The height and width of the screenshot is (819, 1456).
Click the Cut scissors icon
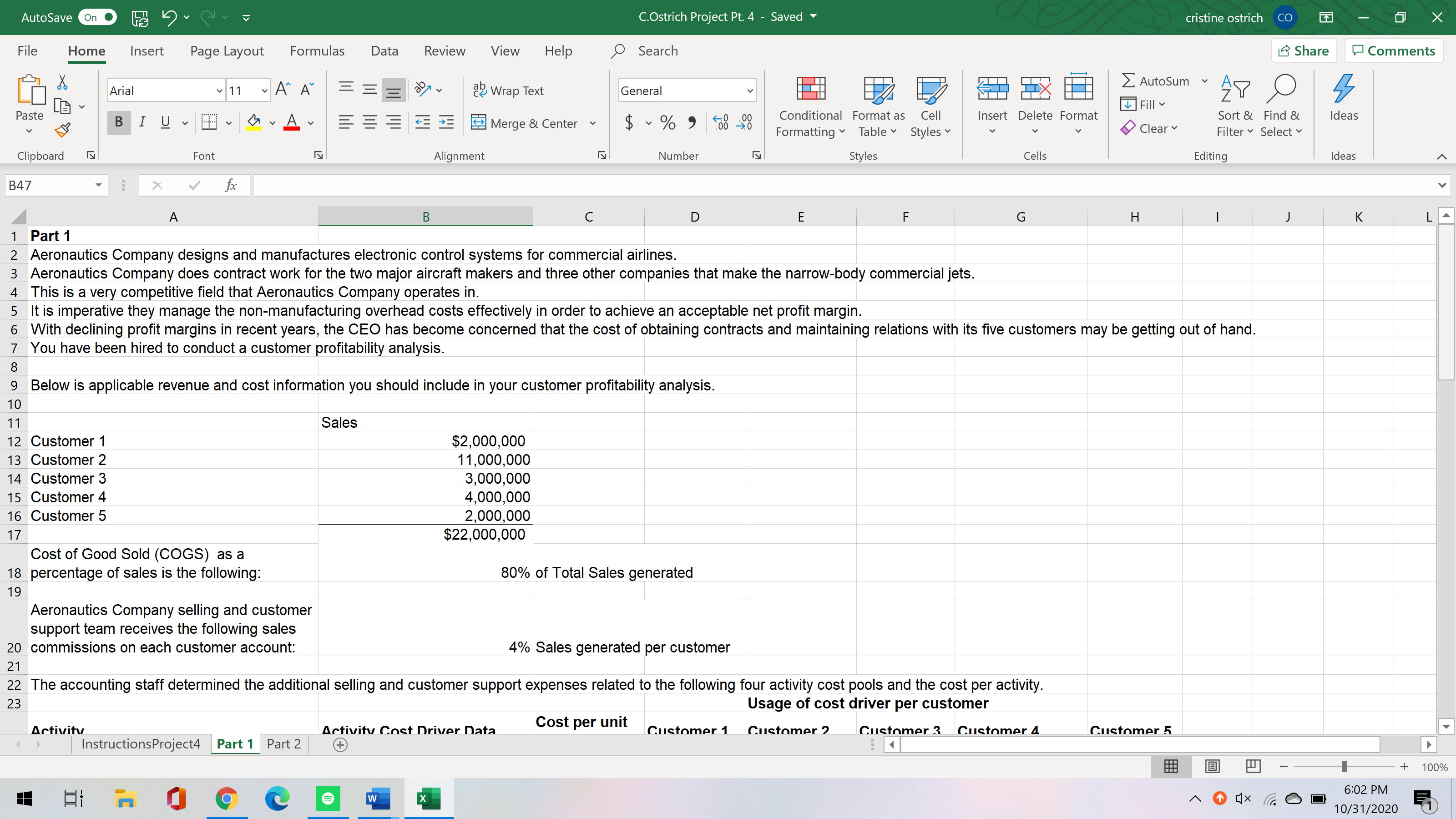pyautogui.click(x=62, y=82)
